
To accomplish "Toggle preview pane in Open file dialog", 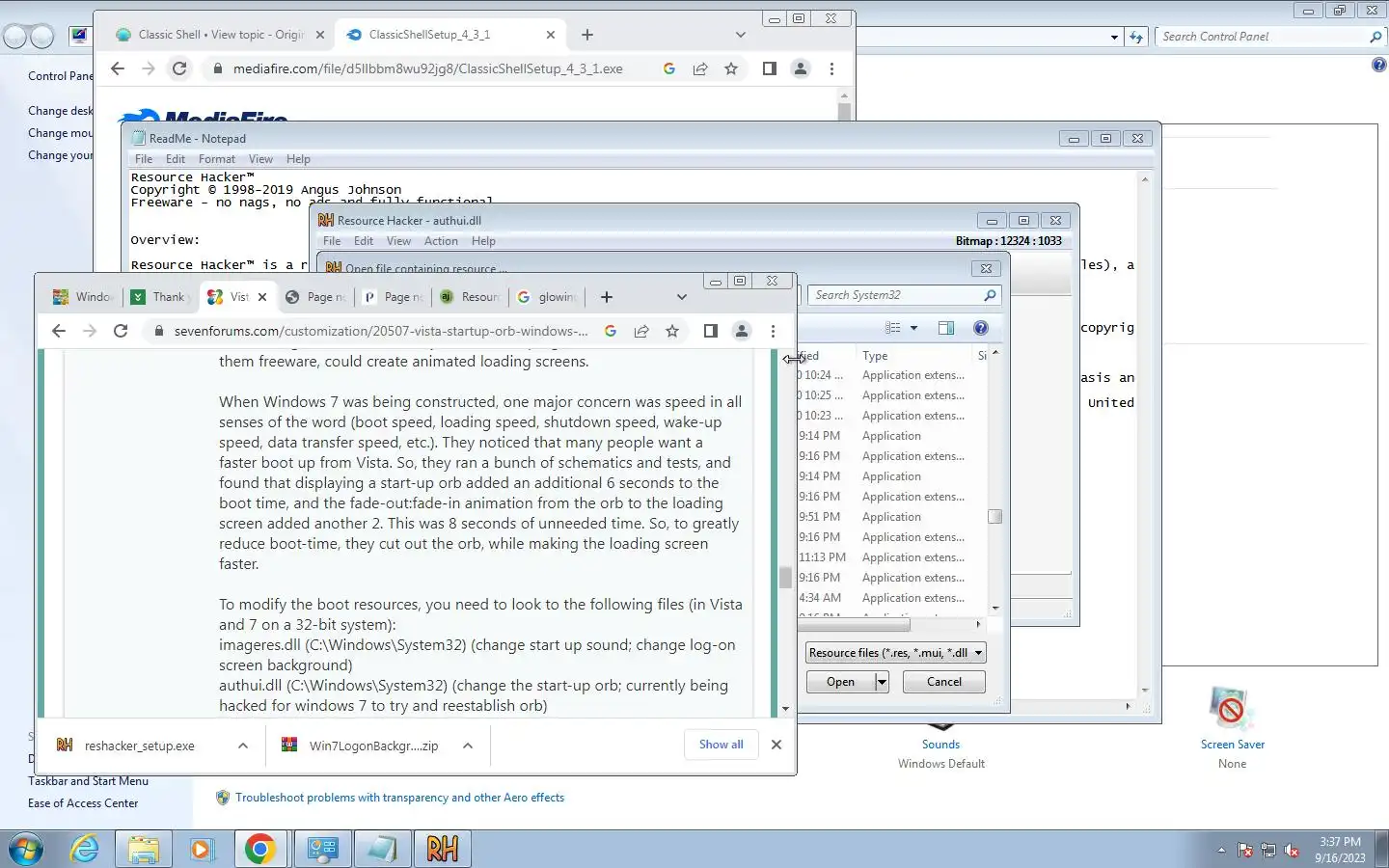I will pyautogui.click(x=946, y=328).
